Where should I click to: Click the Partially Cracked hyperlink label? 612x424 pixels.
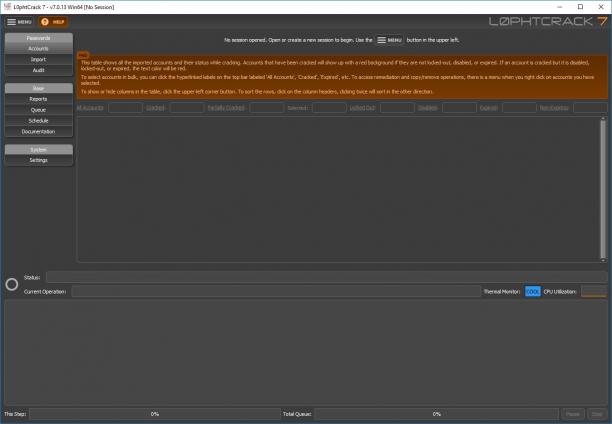click(x=226, y=108)
